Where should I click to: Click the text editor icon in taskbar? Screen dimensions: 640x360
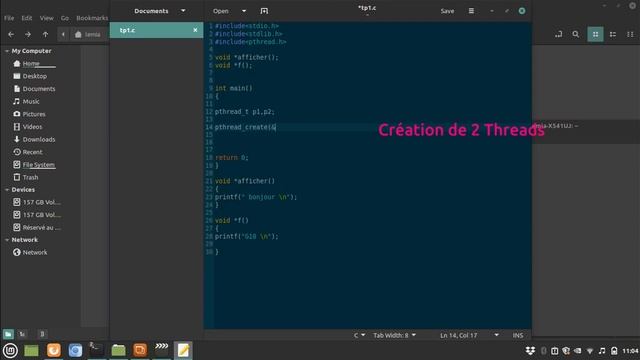point(183,350)
